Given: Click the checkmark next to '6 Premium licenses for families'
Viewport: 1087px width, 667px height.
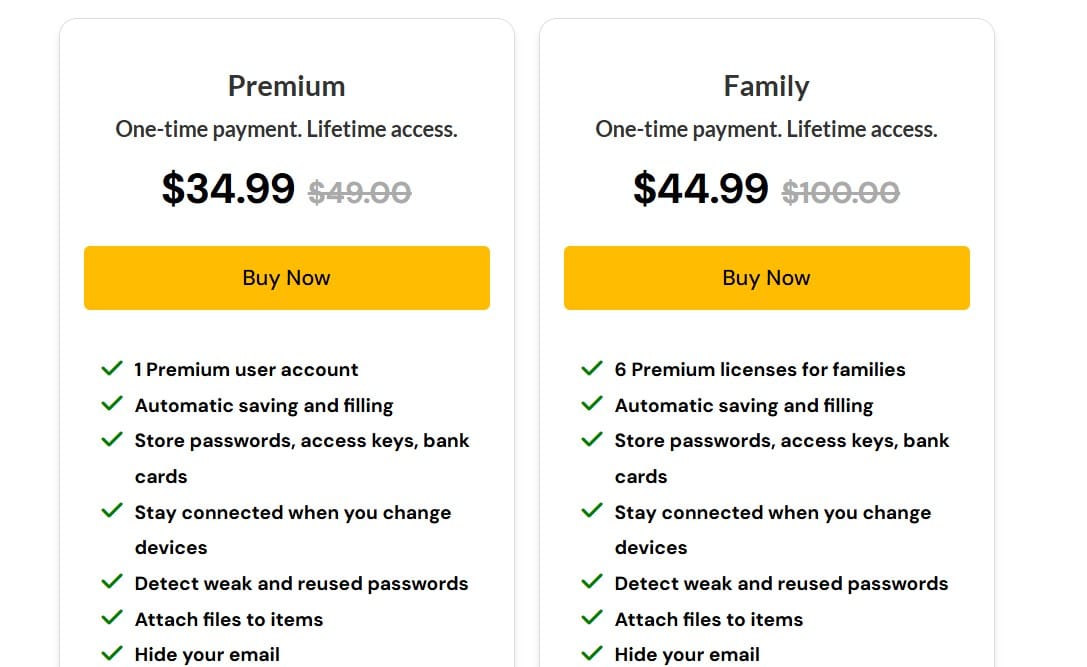Looking at the screenshot, I should [x=592, y=368].
